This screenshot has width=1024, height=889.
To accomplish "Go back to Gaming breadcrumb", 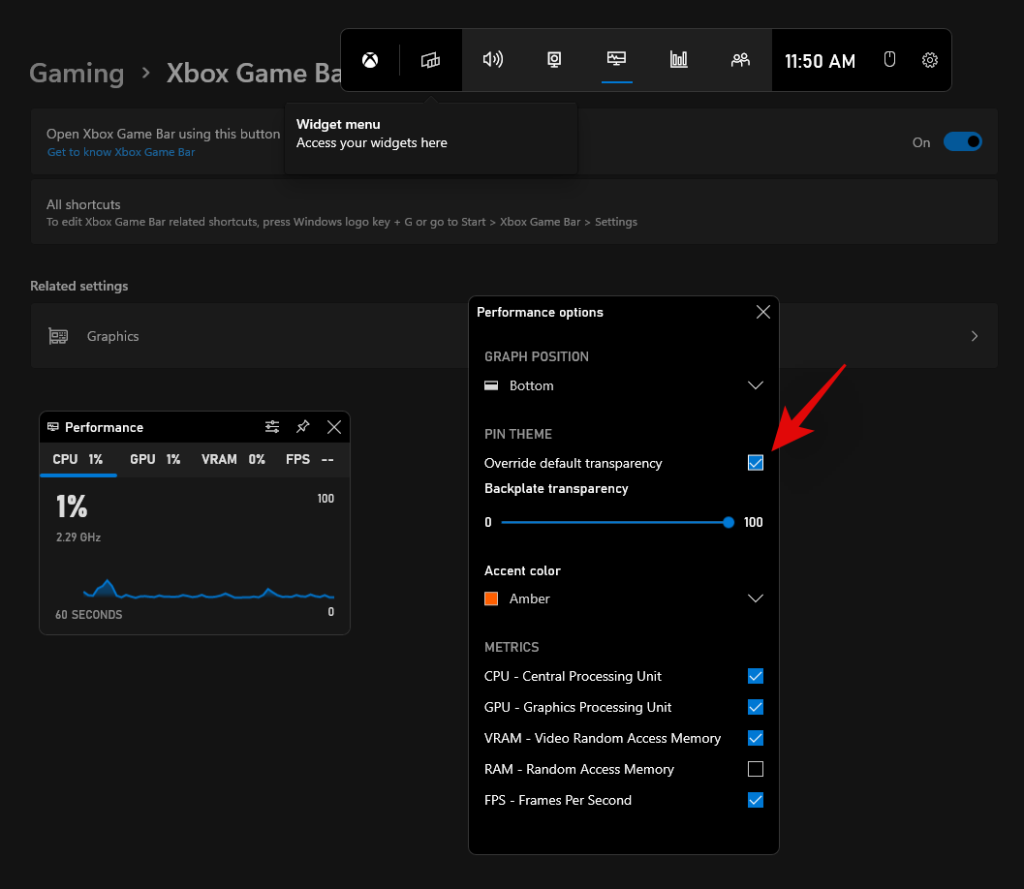I will (x=76, y=73).
